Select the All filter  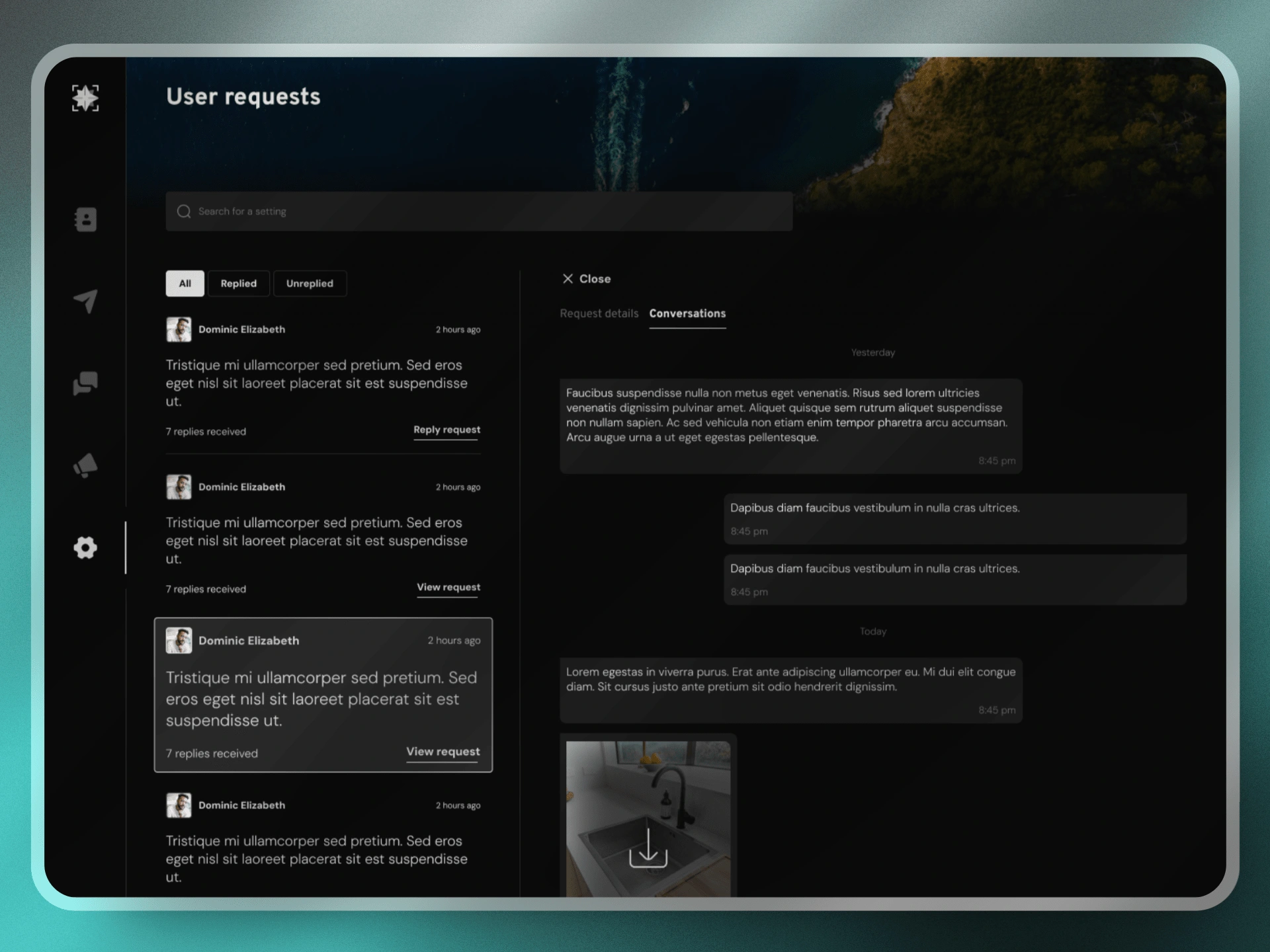[x=185, y=284]
